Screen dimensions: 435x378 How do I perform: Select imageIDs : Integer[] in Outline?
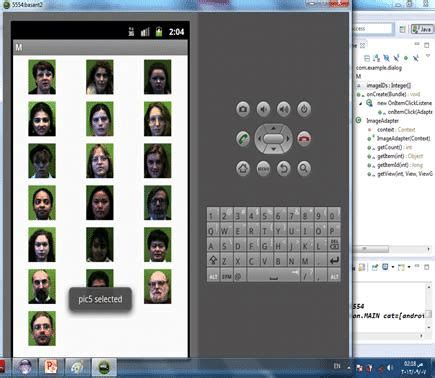[x=389, y=86]
